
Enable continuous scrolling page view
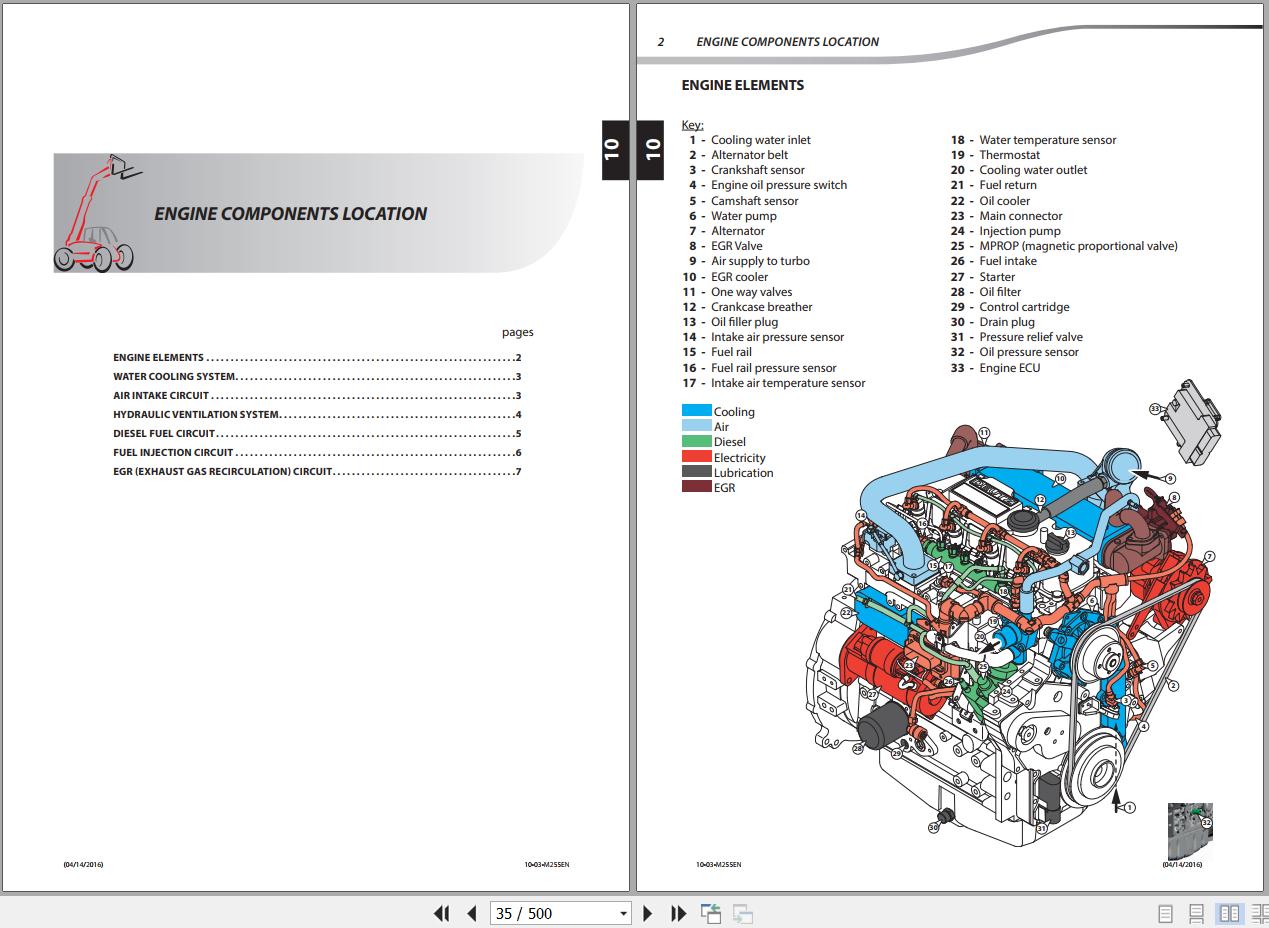coord(1196,913)
